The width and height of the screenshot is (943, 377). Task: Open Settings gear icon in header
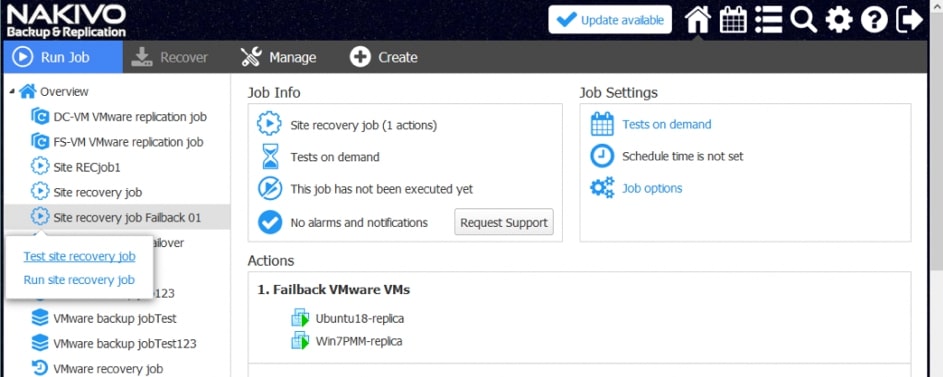coord(838,20)
